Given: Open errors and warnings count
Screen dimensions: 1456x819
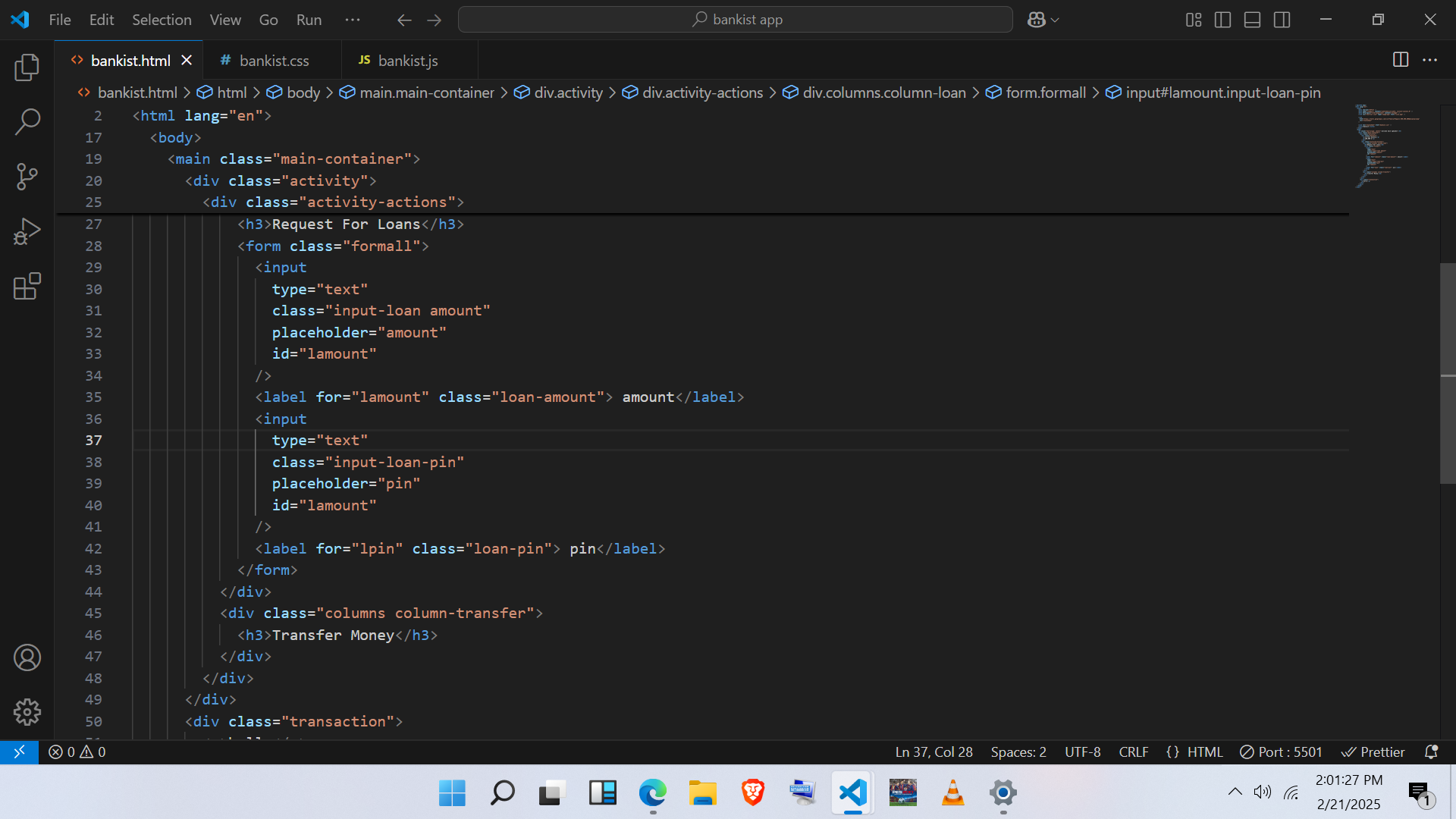Looking at the screenshot, I should (x=77, y=752).
